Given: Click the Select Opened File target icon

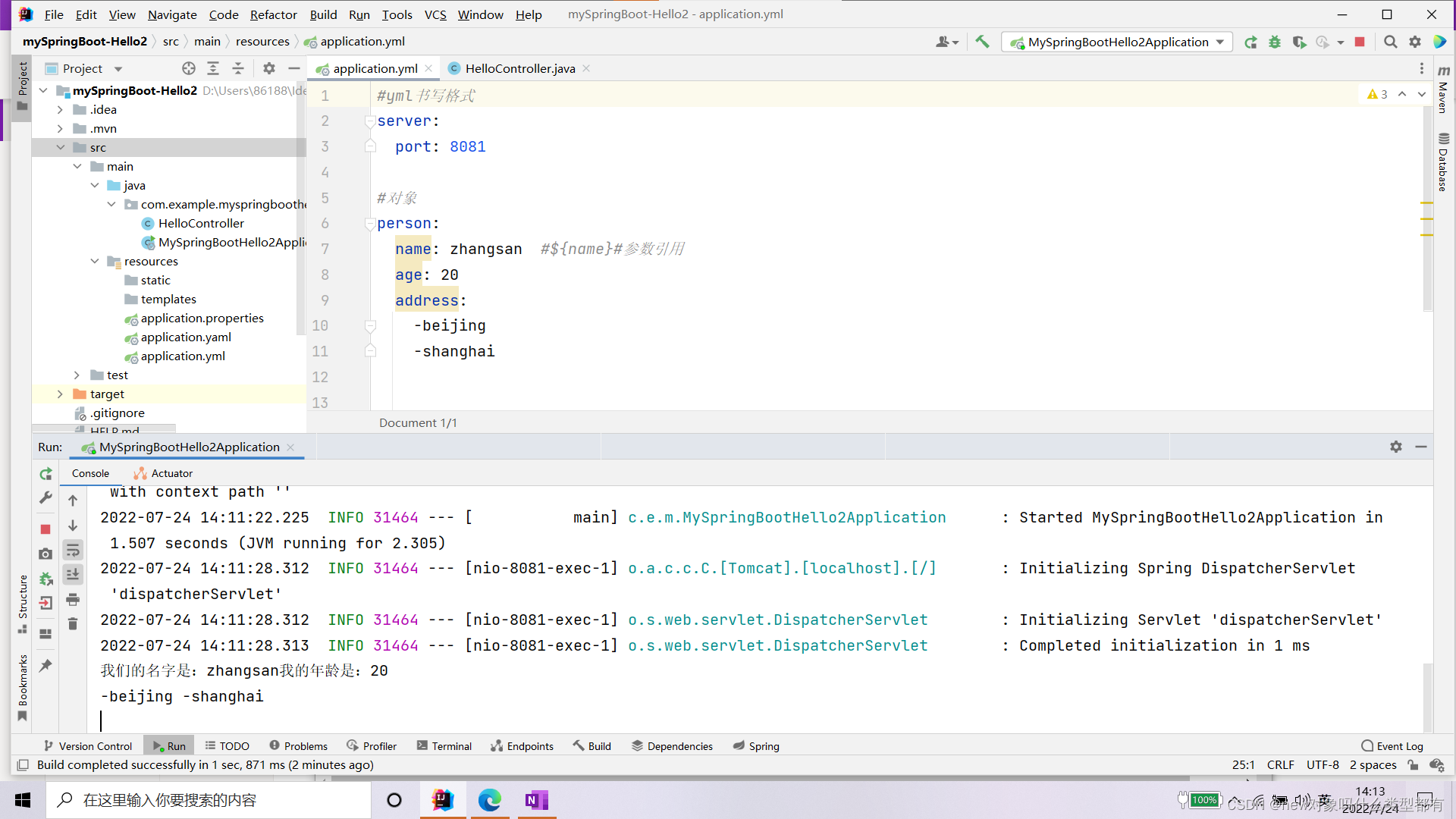Looking at the screenshot, I should pos(189,68).
